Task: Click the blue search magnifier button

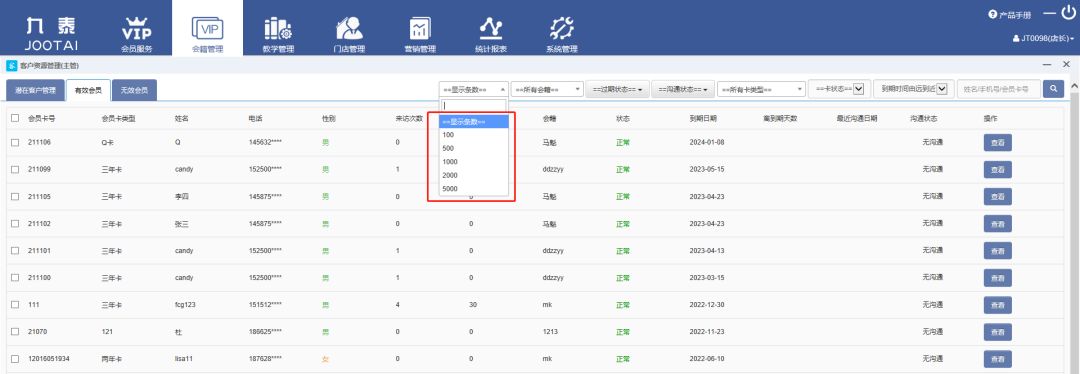Action: 1053,89
